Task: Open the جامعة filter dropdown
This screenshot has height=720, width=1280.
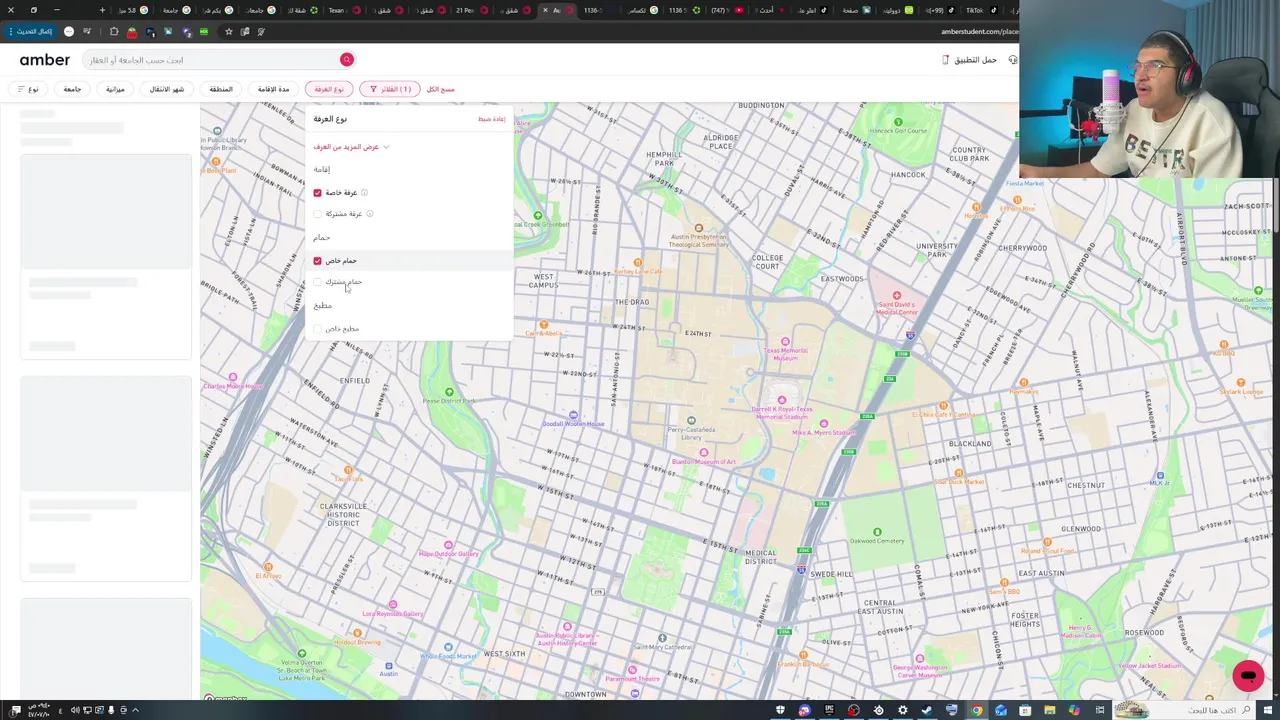Action: pos(72,89)
